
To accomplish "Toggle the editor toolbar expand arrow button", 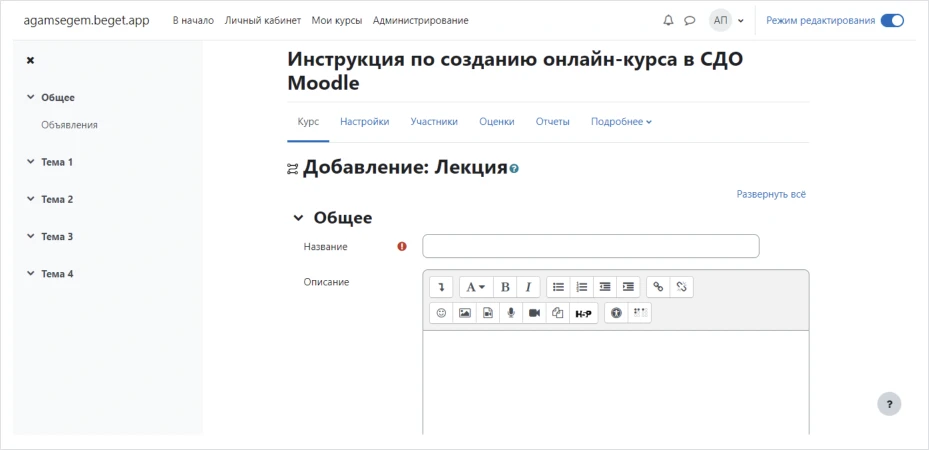I will click(441, 287).
